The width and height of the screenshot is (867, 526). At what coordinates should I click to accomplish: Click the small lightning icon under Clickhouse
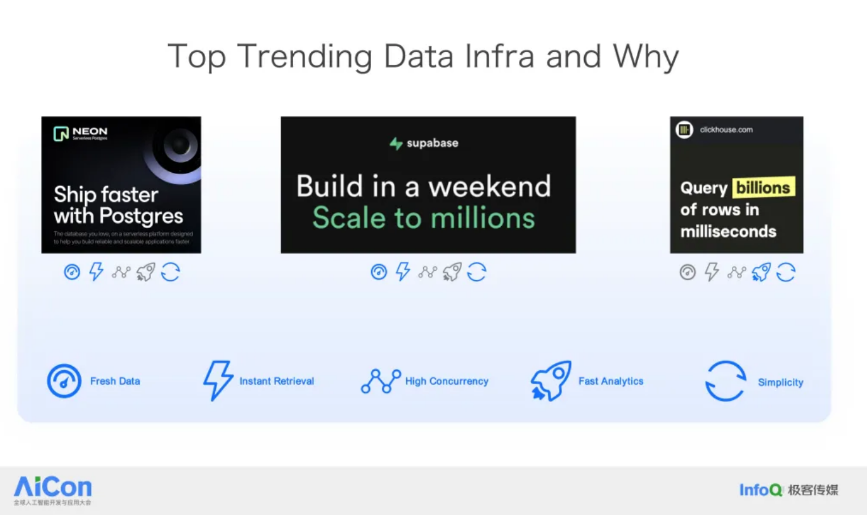pos(712,272)
